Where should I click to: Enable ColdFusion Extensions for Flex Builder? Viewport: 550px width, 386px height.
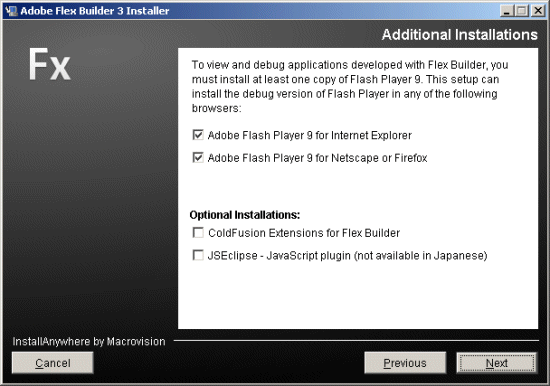[x=198, y=233]
